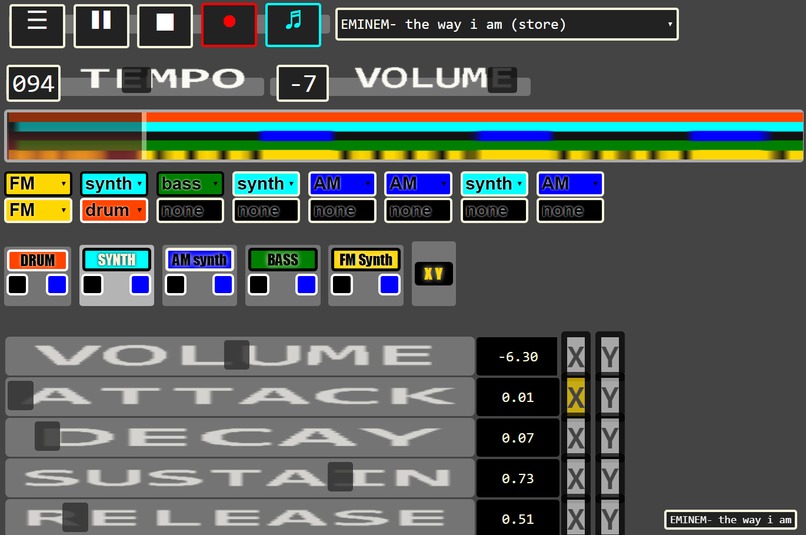Toggle the blue square under BASS

(306, 285)
